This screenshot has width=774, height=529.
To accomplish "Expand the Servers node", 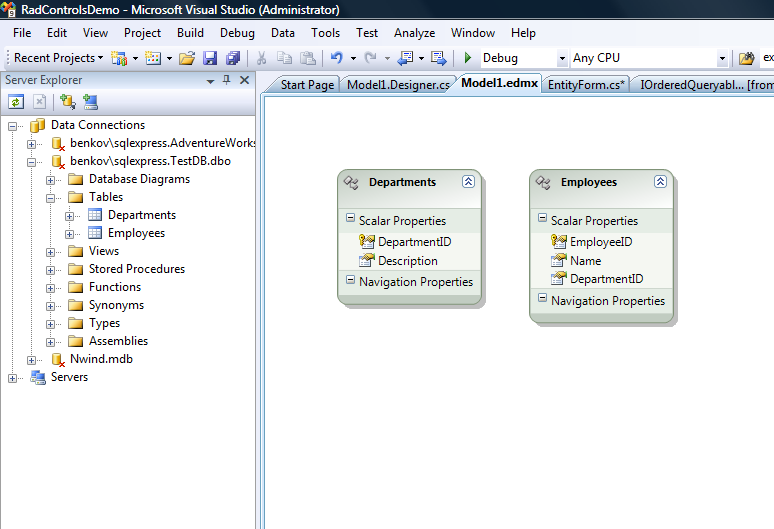I will [x=12, y=378].
